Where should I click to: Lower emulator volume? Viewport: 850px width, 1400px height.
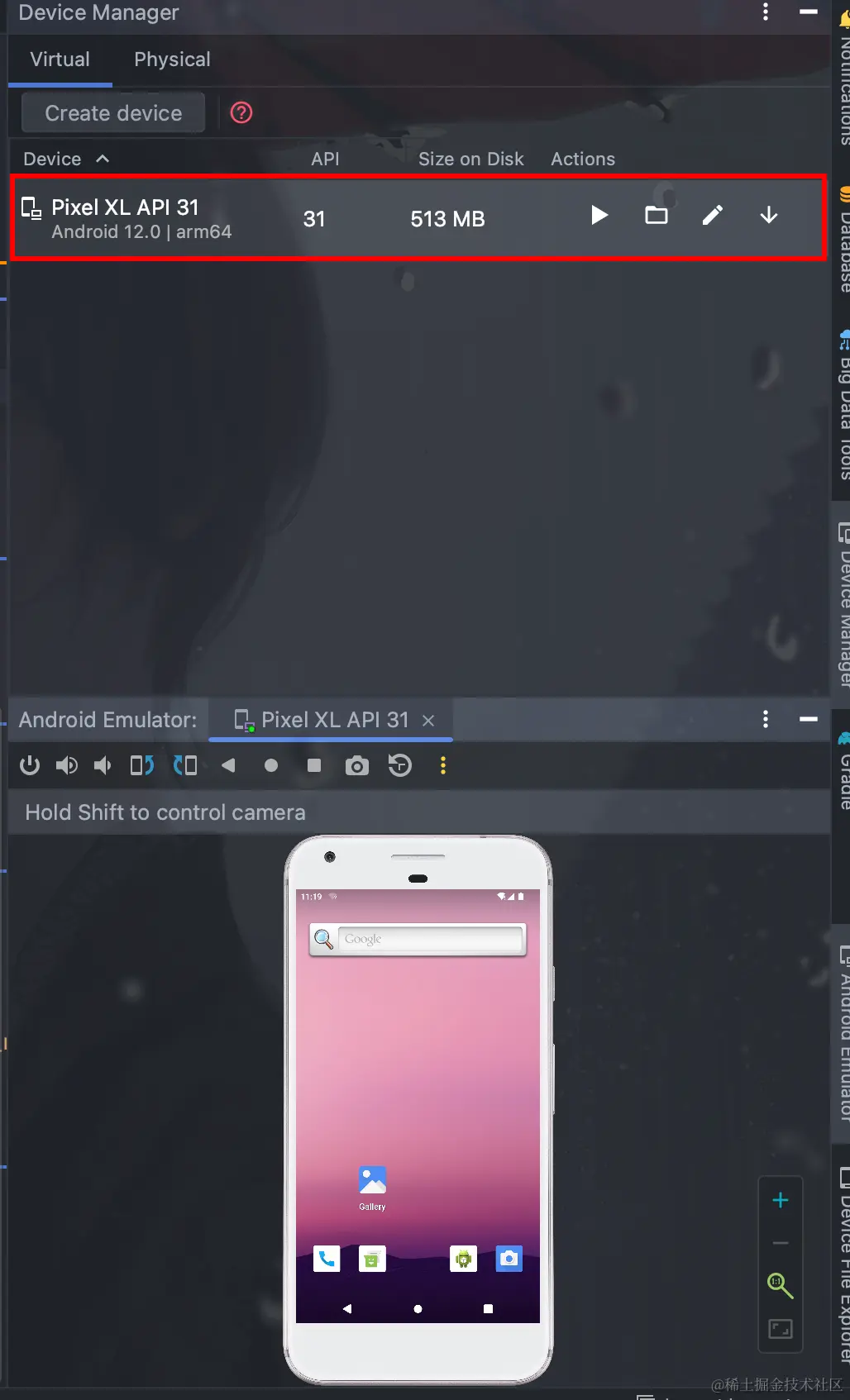coord(103,766)
